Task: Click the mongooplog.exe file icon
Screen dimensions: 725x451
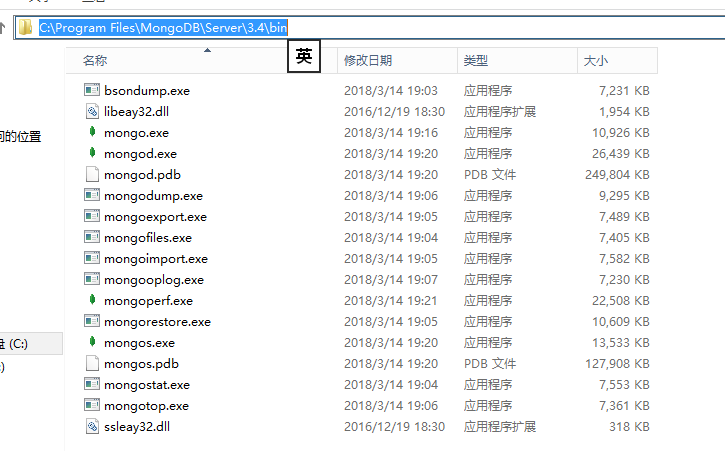Action: coord(92,279)
